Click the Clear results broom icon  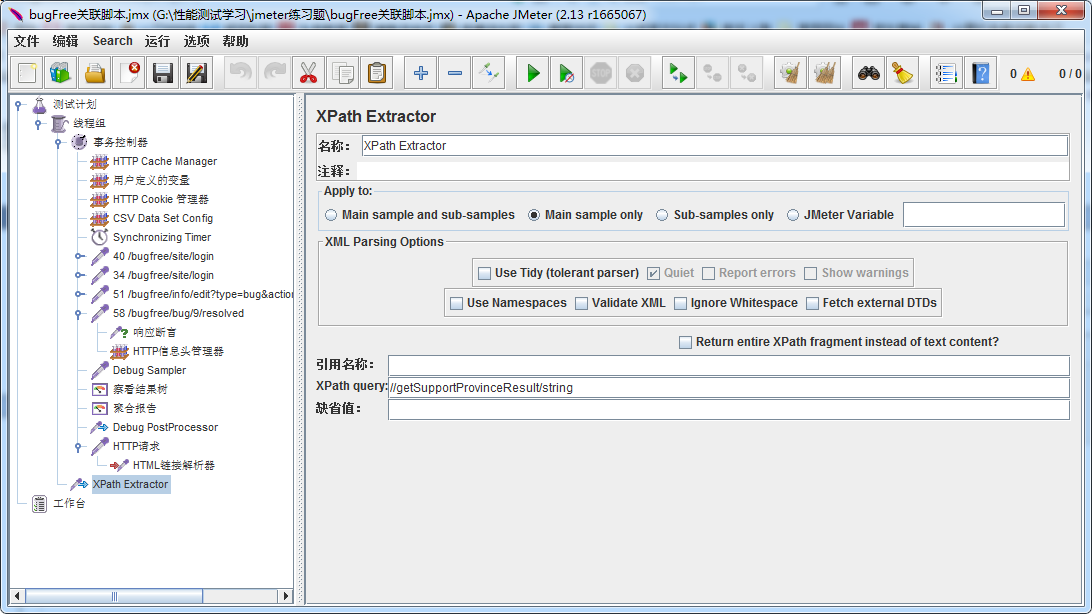pos(790,73)
